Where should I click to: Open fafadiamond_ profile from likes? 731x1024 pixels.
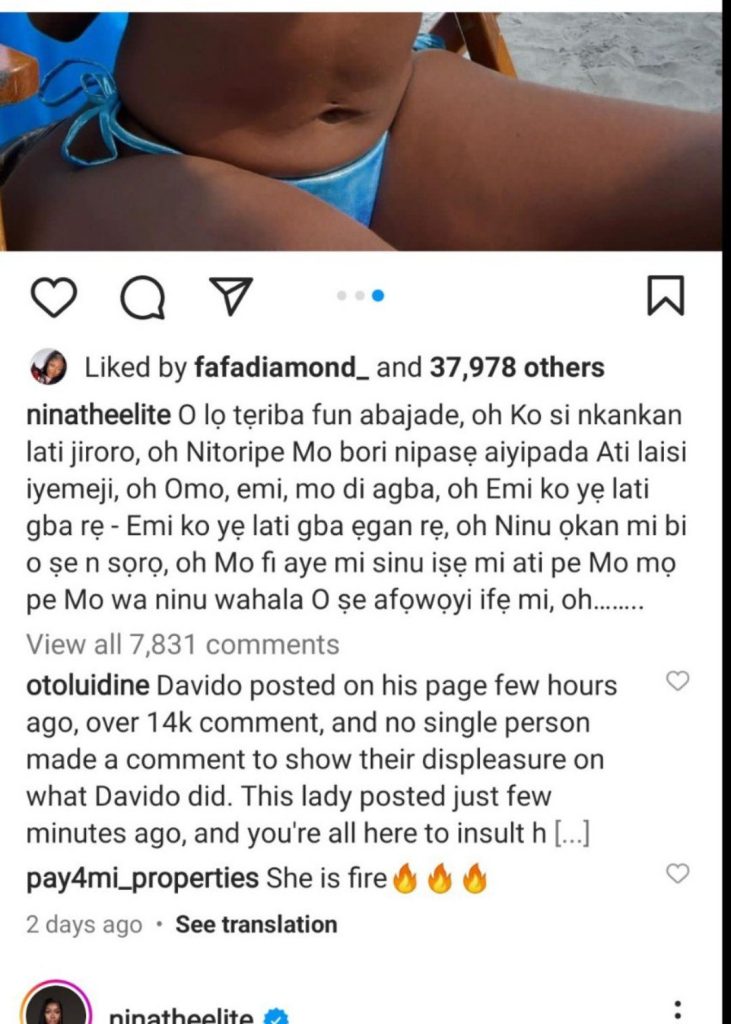(282, 368)
